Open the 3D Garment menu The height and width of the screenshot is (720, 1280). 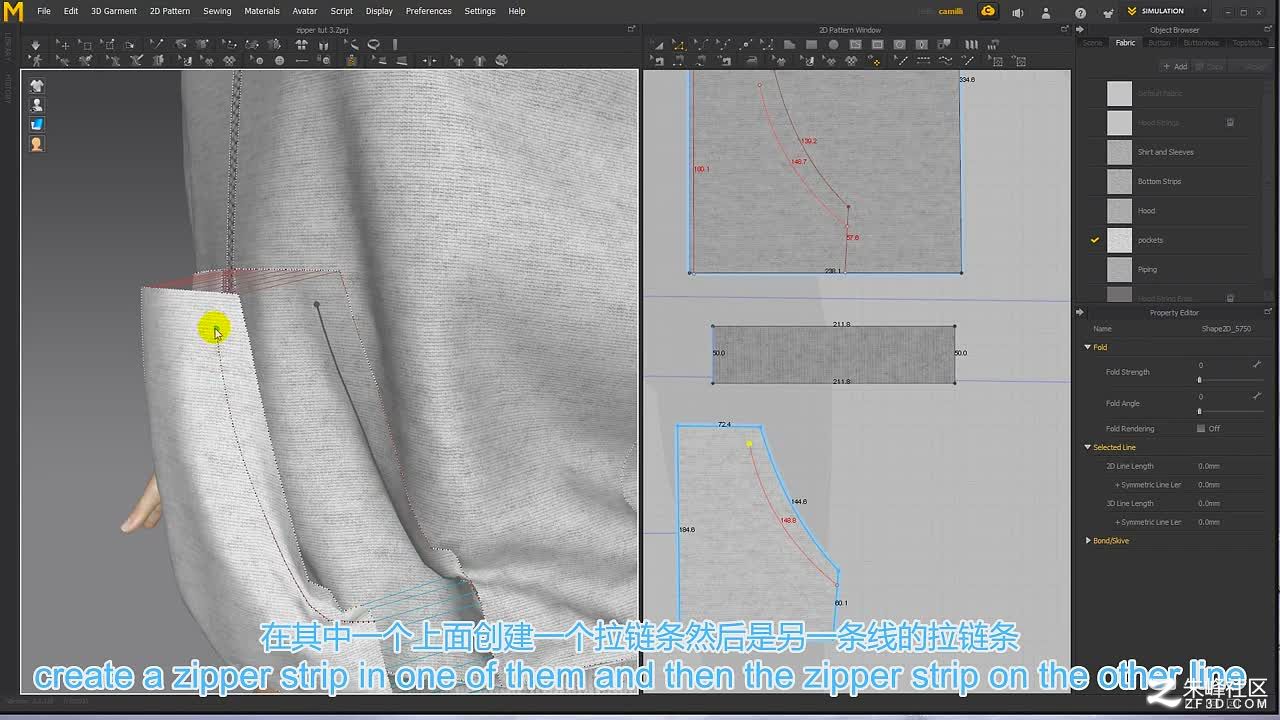pos(114,11)
